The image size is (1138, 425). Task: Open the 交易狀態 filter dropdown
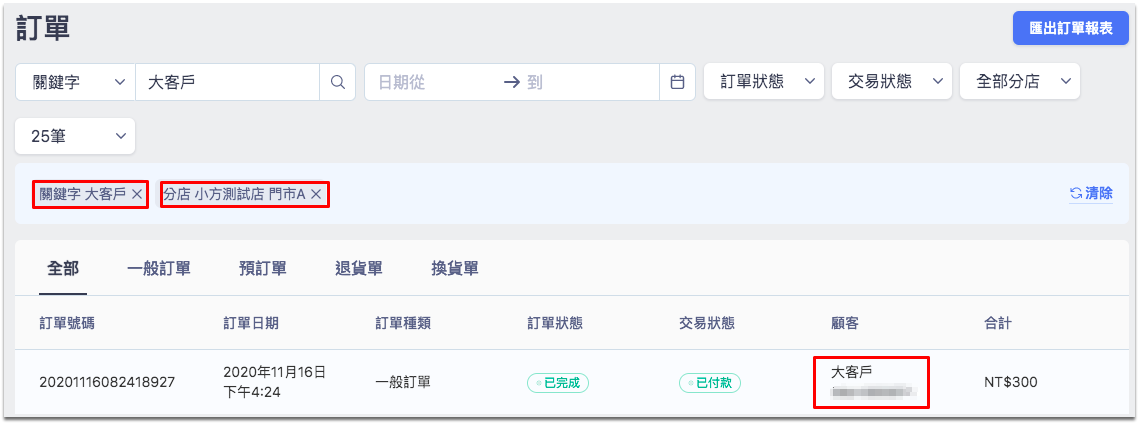point(891,81)
